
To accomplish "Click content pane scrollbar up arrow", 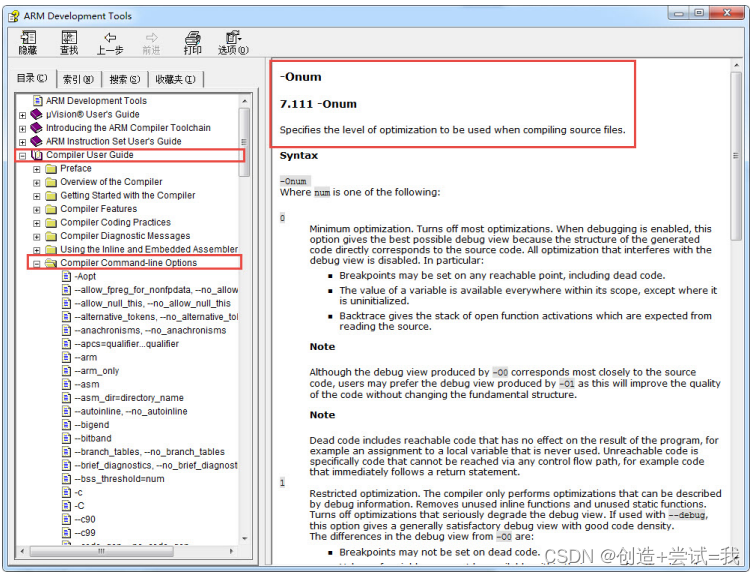I will (736, 65).
